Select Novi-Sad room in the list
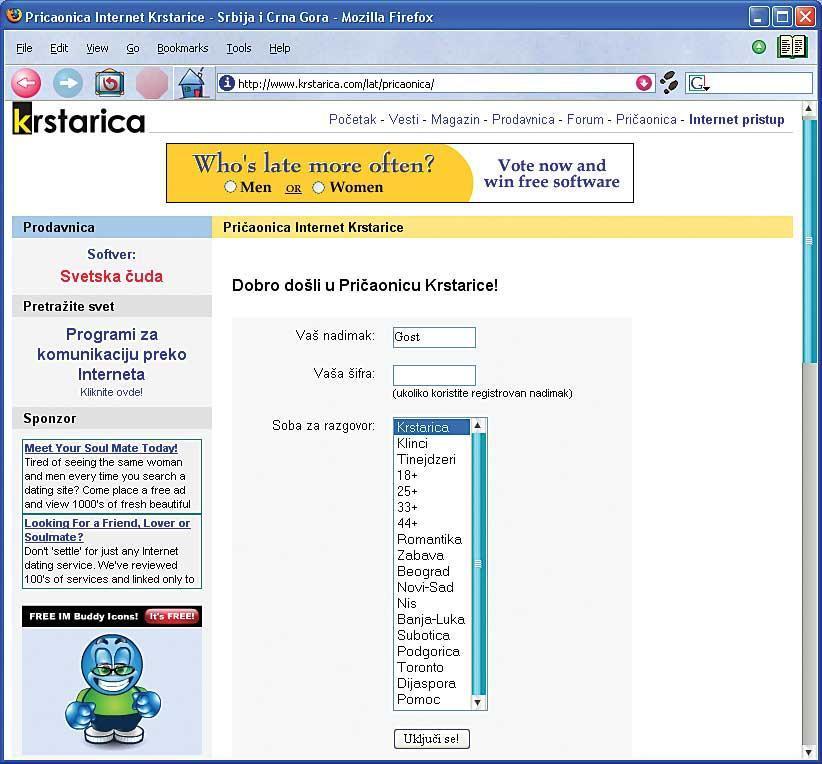The image size is (822, 764). [x=431, y=587]
